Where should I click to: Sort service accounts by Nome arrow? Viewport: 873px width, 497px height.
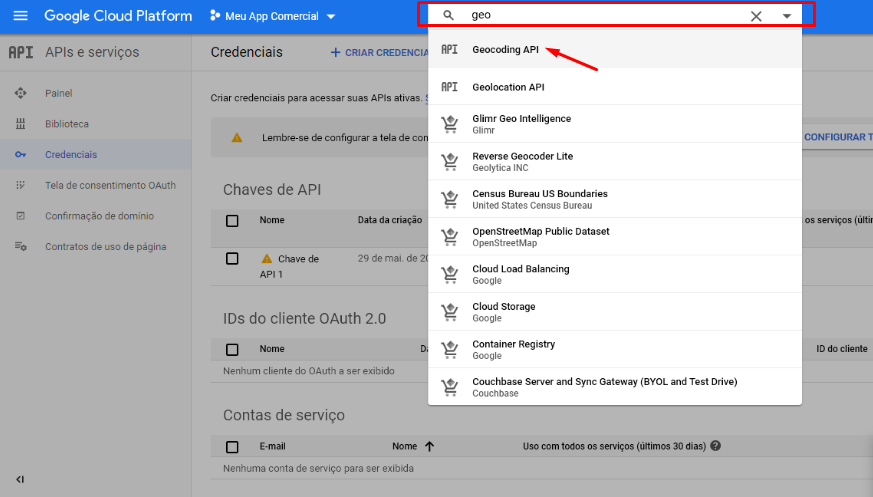429,446
